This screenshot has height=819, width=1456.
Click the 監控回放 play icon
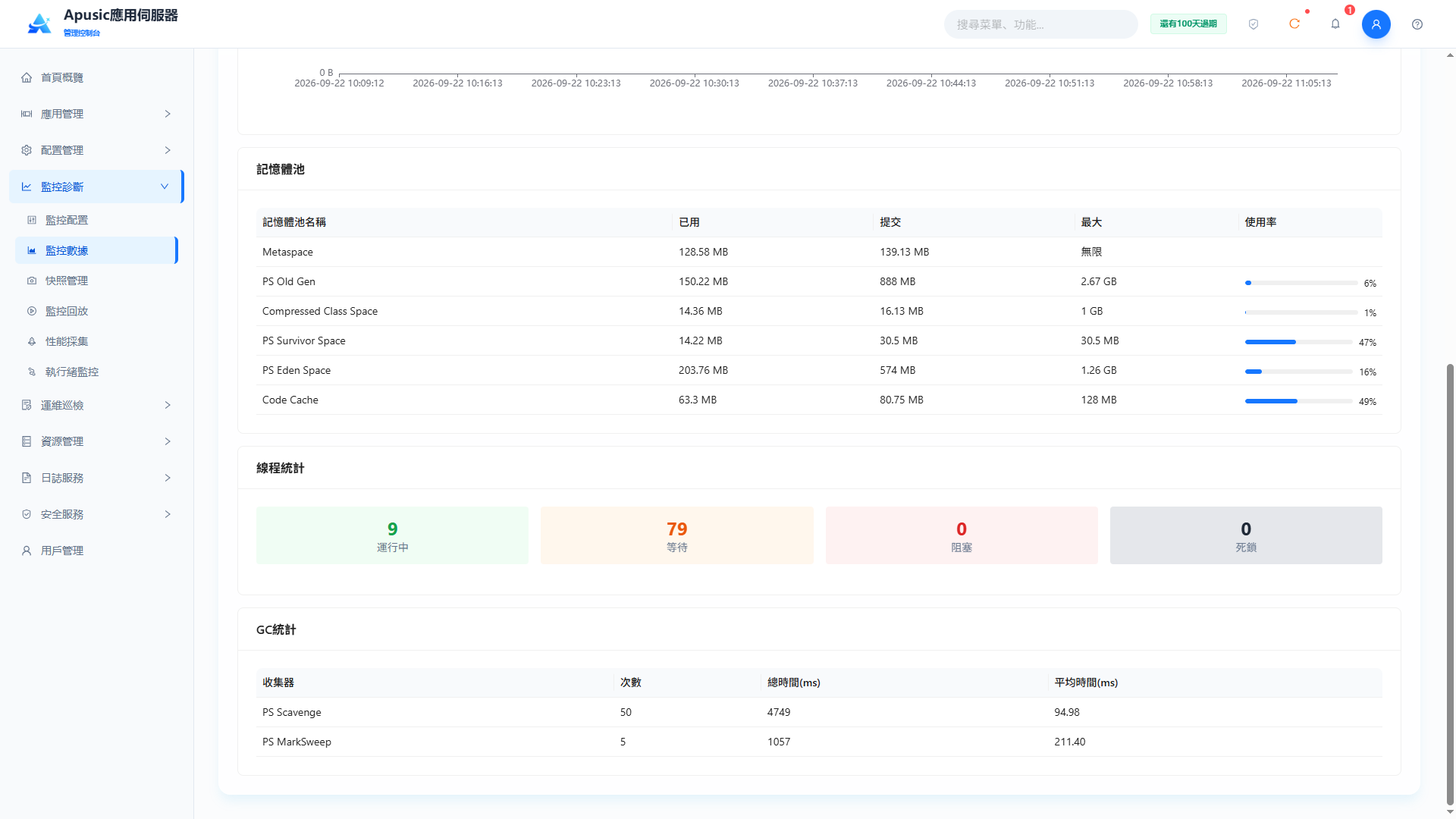click(32, 311)
